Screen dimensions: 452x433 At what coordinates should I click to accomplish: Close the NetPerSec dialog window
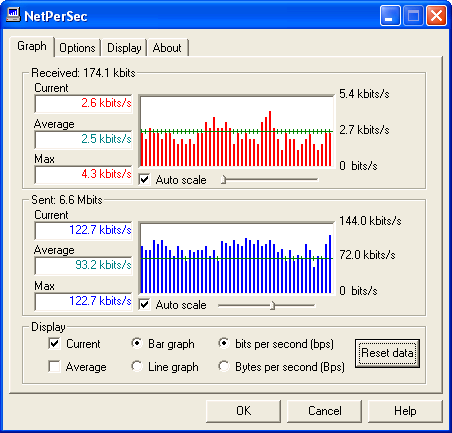(x=436, y=16)
